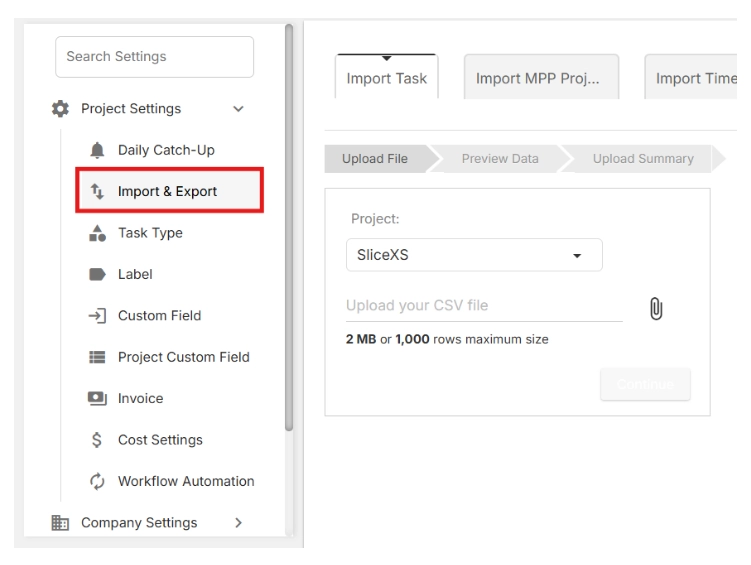
Task: Click the Project Settings gear icon
Action: 59,109
